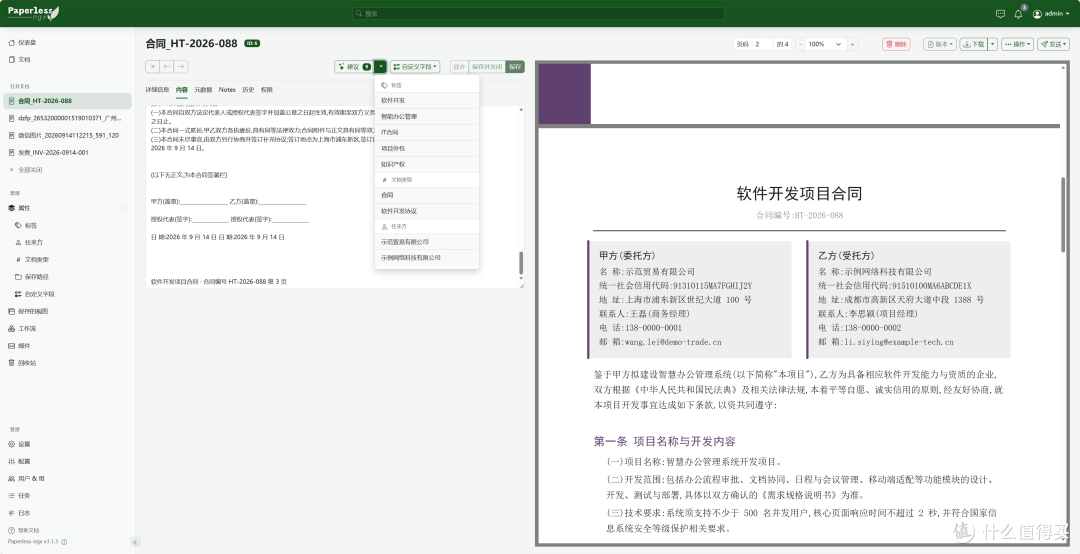The width and height of the screenshot is (1080, 554).
Task: Choose suggested document type 合同
Action: click(x=427, y=195)
